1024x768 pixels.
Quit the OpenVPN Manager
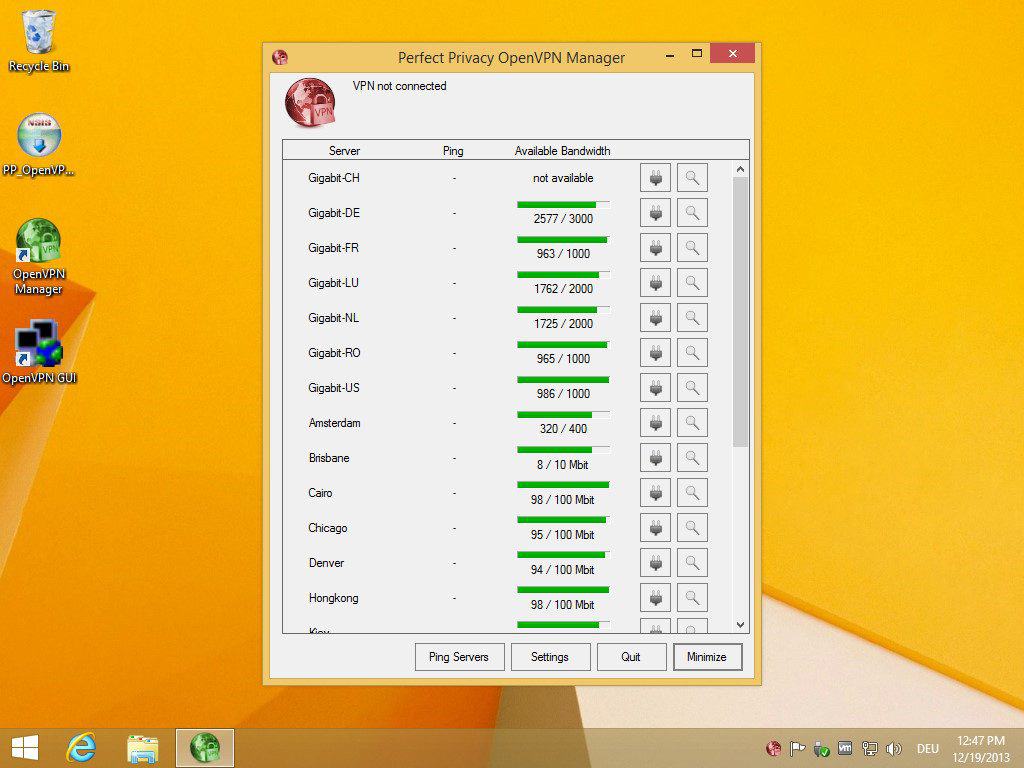point(631,657)
